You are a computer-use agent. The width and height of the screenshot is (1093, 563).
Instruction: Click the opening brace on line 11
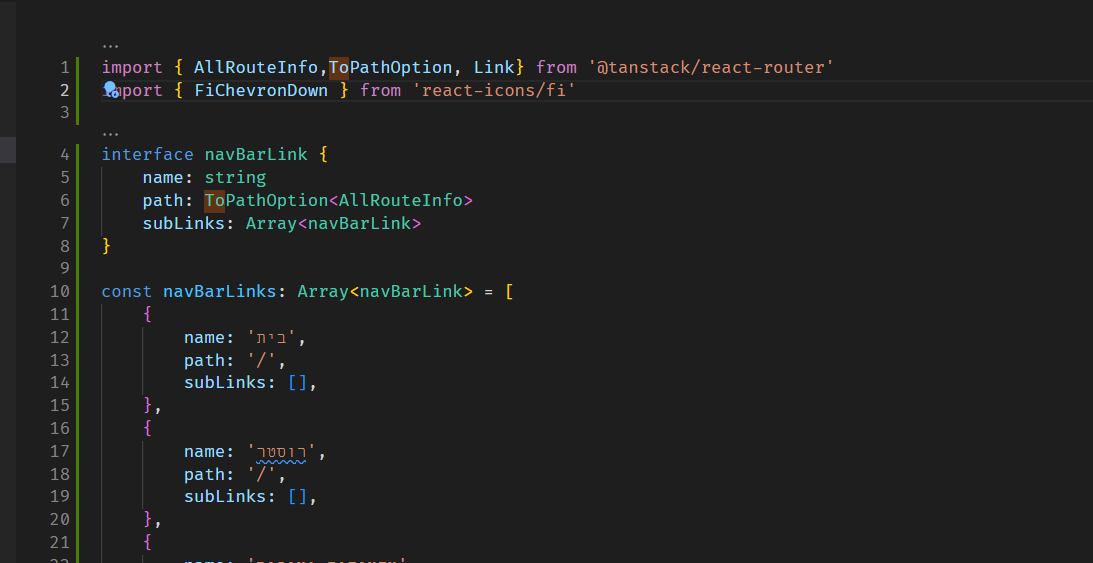tap(148, 314)
